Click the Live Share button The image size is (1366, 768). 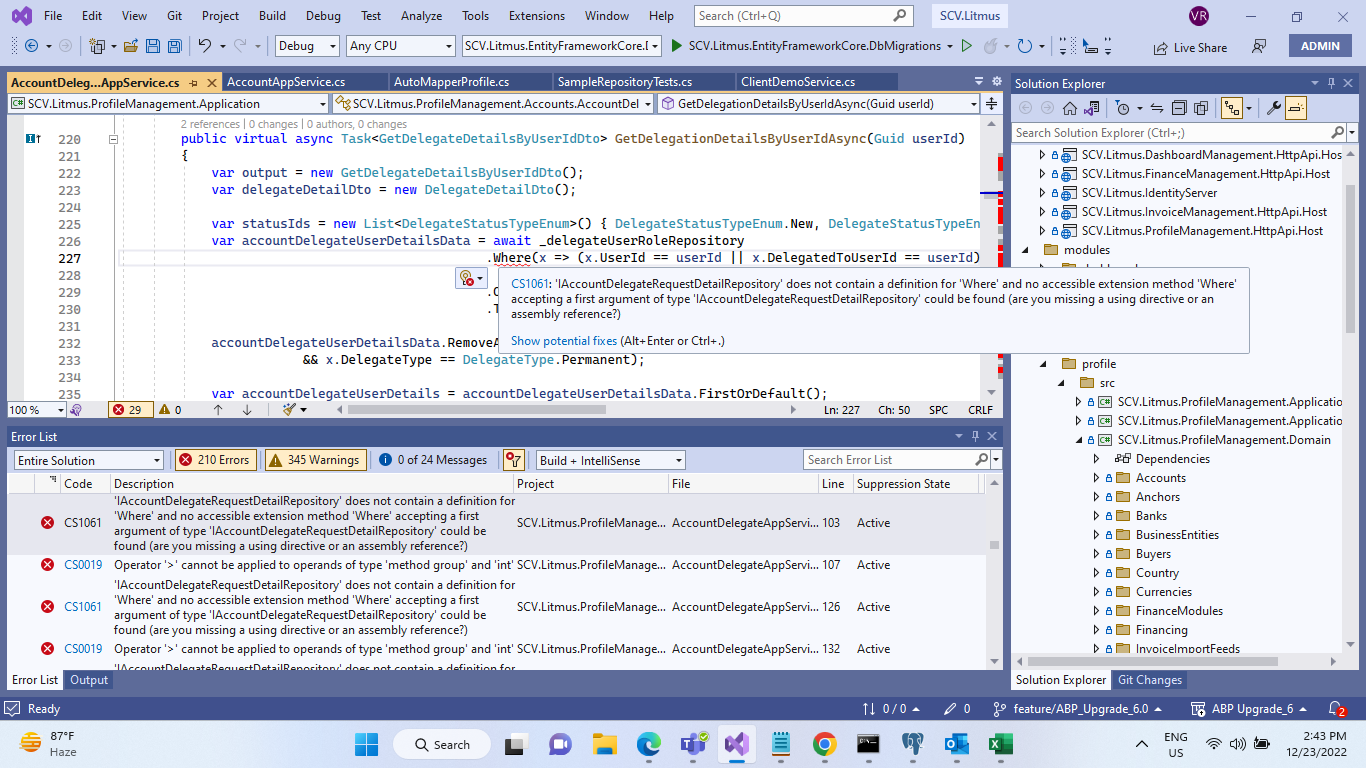pyautogui.click(x=1189, y=47)
